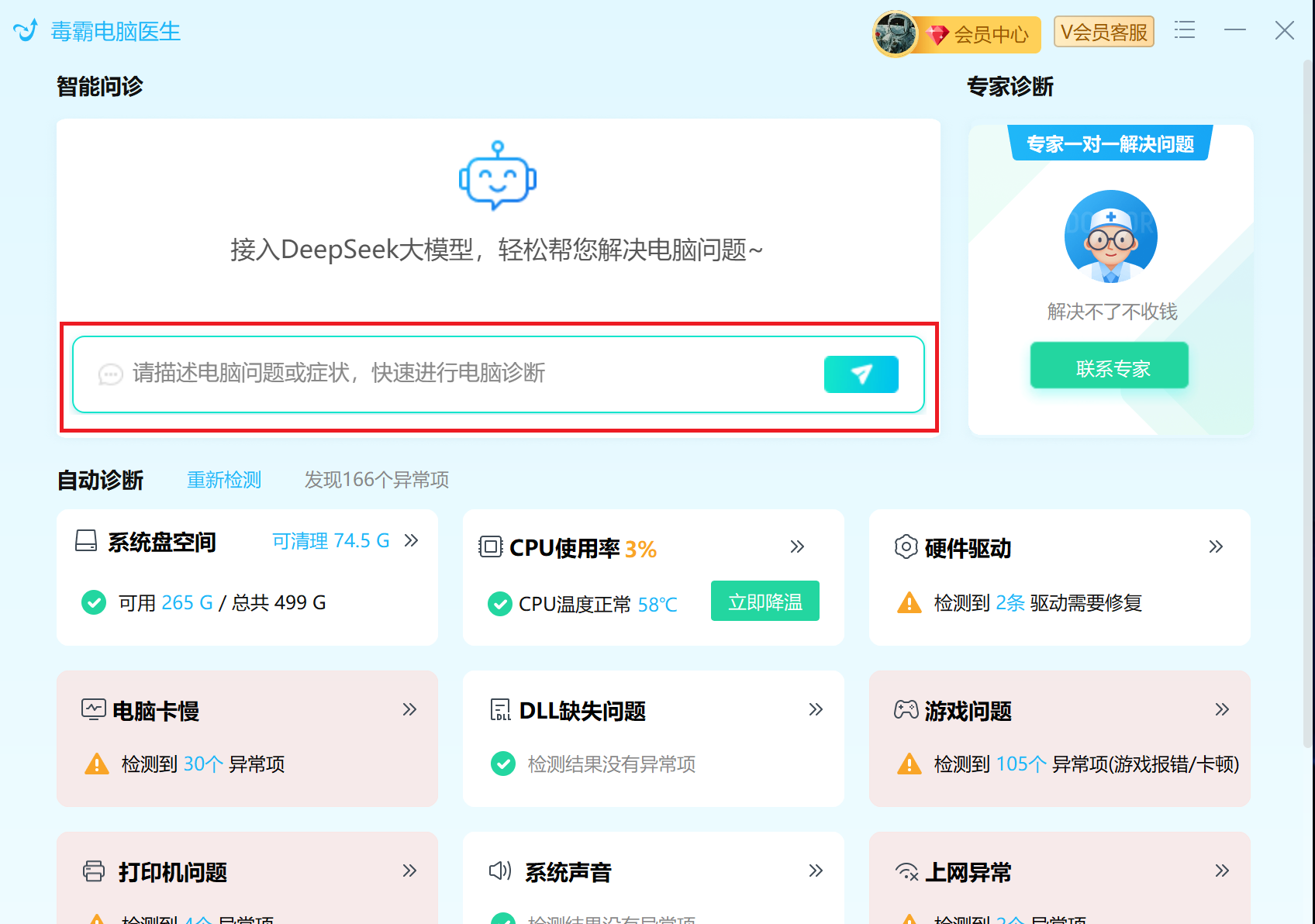
Task: Click the doctor expert avatar
Action: click(x=1111, y=236)
